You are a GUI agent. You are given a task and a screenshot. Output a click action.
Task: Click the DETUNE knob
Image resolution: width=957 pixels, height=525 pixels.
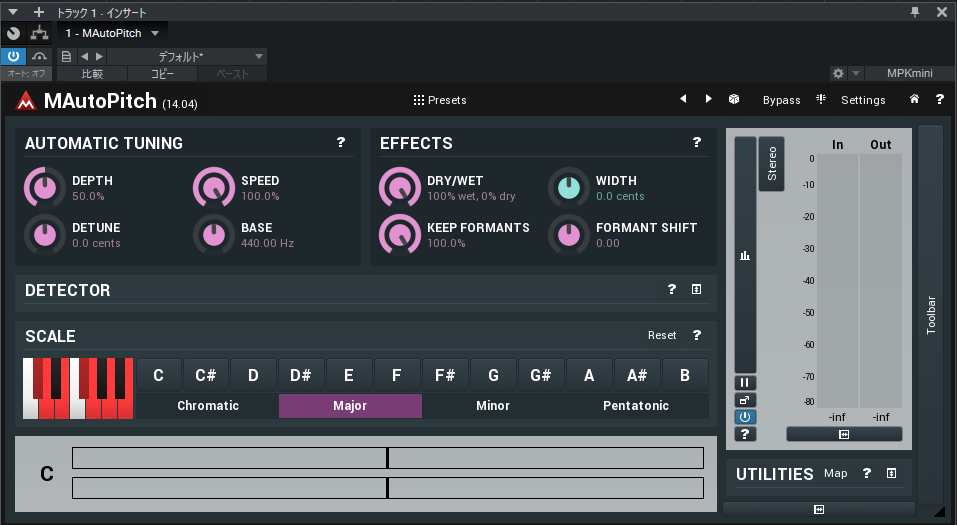(45, 234)
